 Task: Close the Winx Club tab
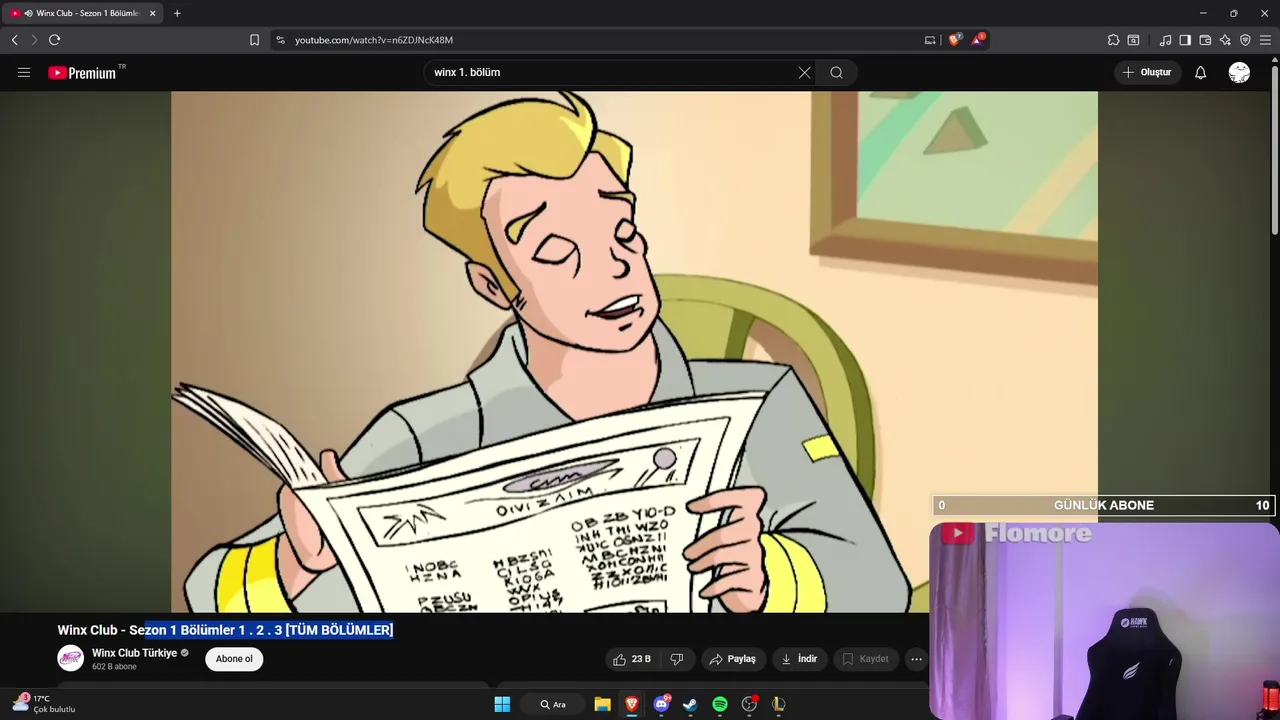pos(152,13)
